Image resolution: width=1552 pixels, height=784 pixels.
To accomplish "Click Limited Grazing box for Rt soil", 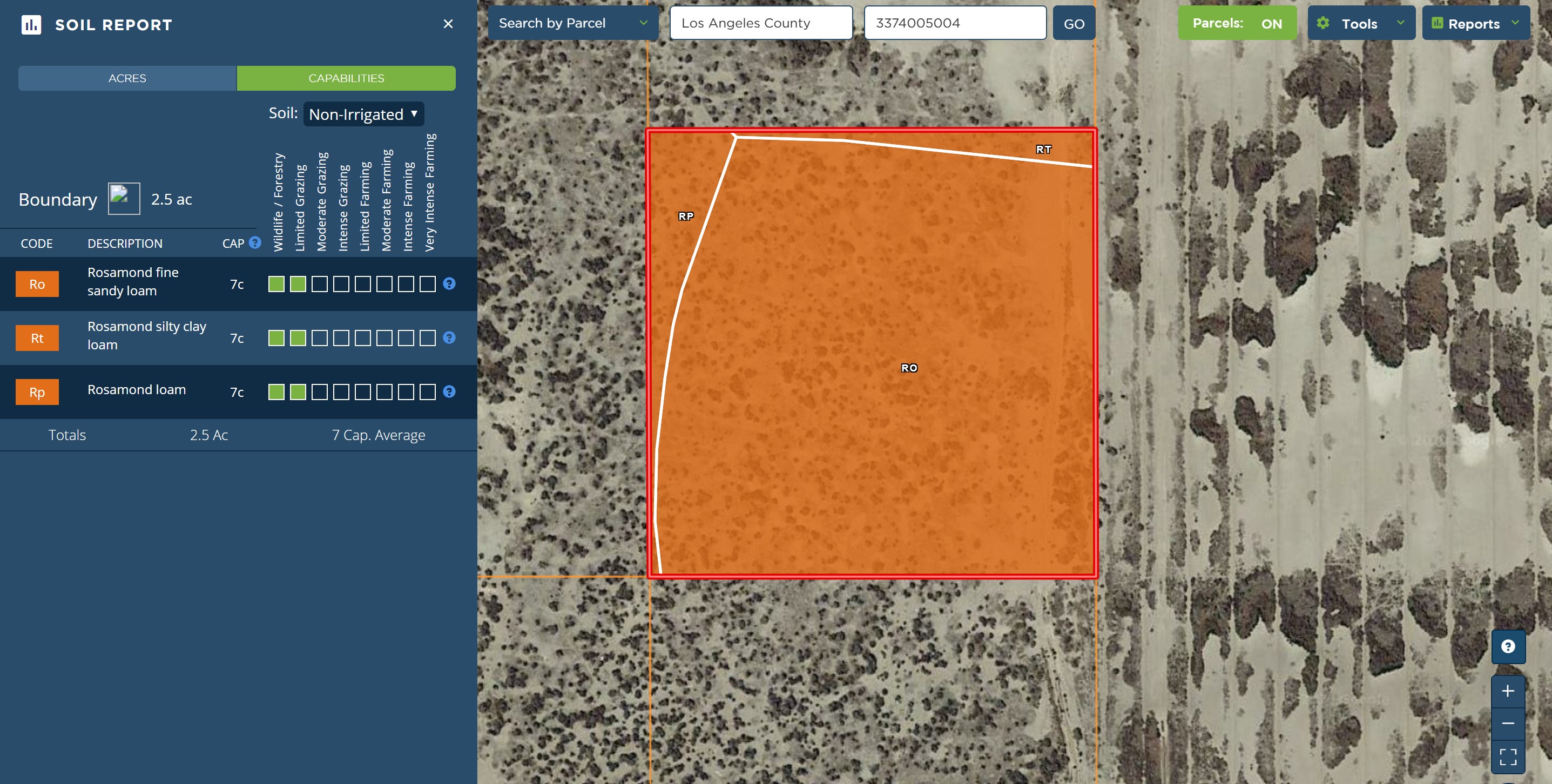I will [x=298, y=338].
